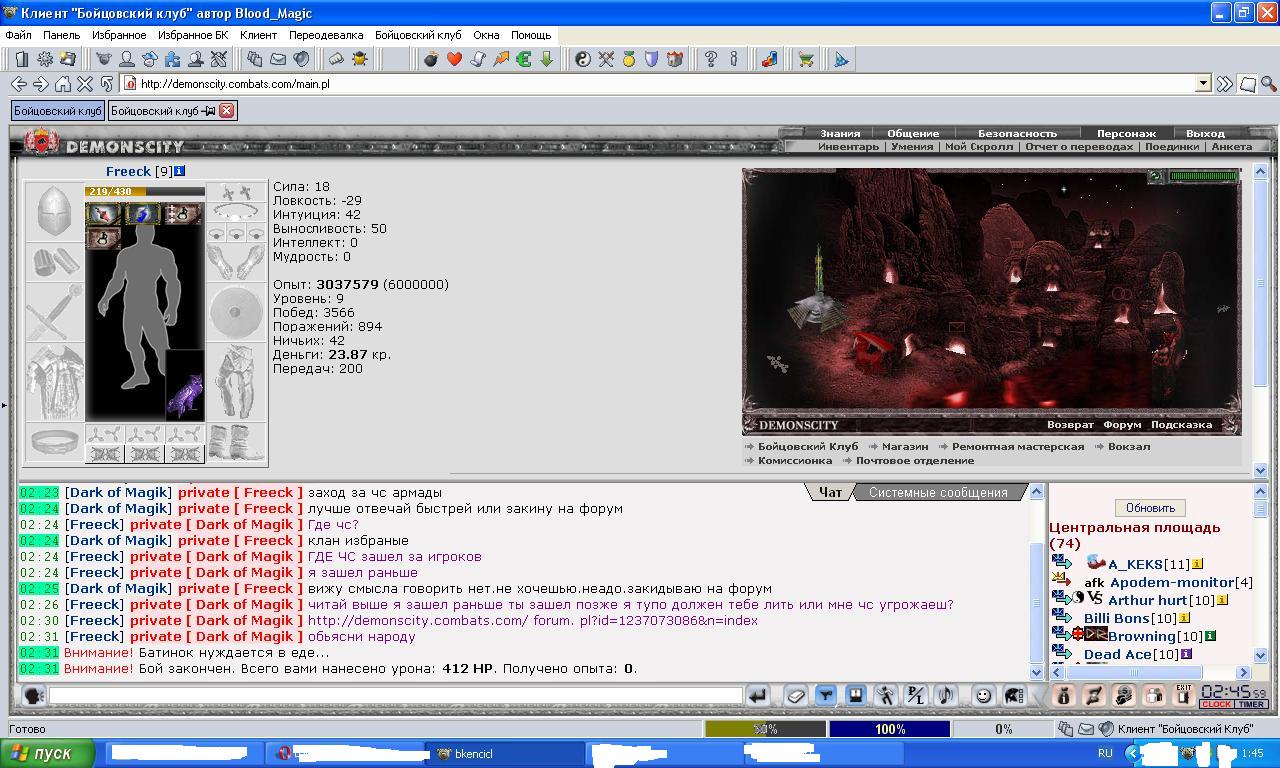Expand the double-arrow go button
The image size is (1280, 768).
coord(1225,84)
